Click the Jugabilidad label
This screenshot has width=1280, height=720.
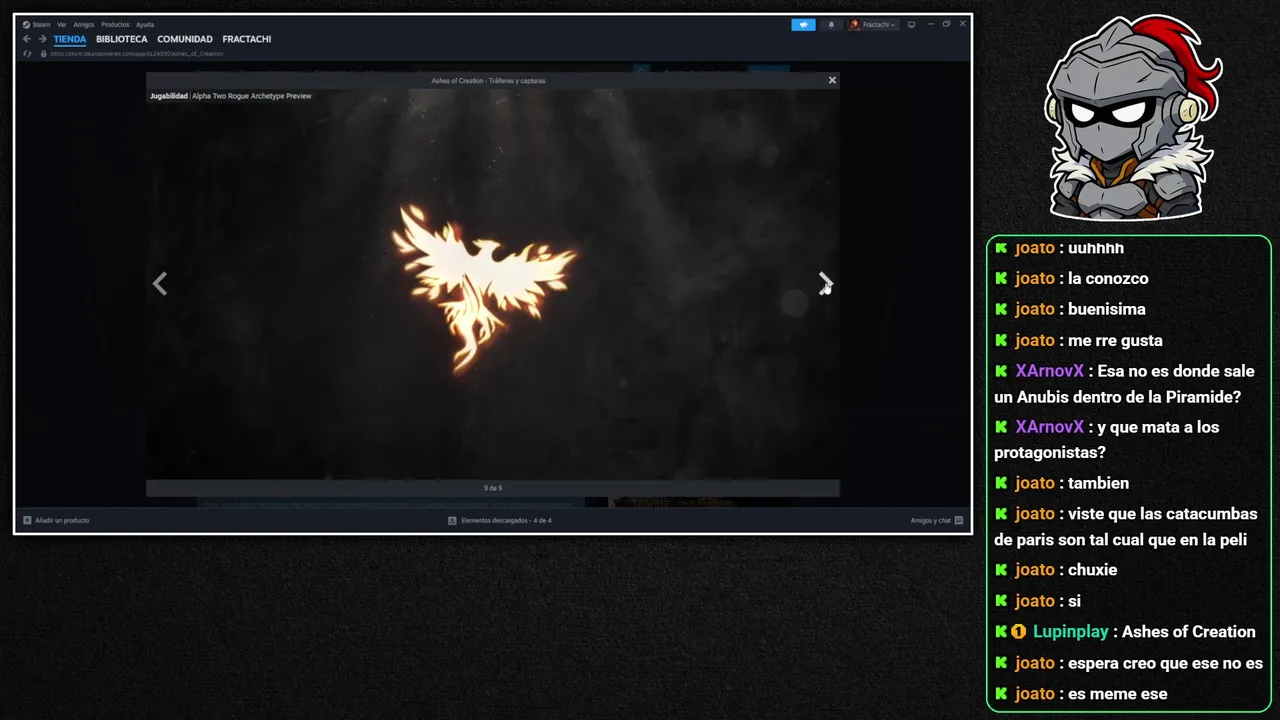169,96
